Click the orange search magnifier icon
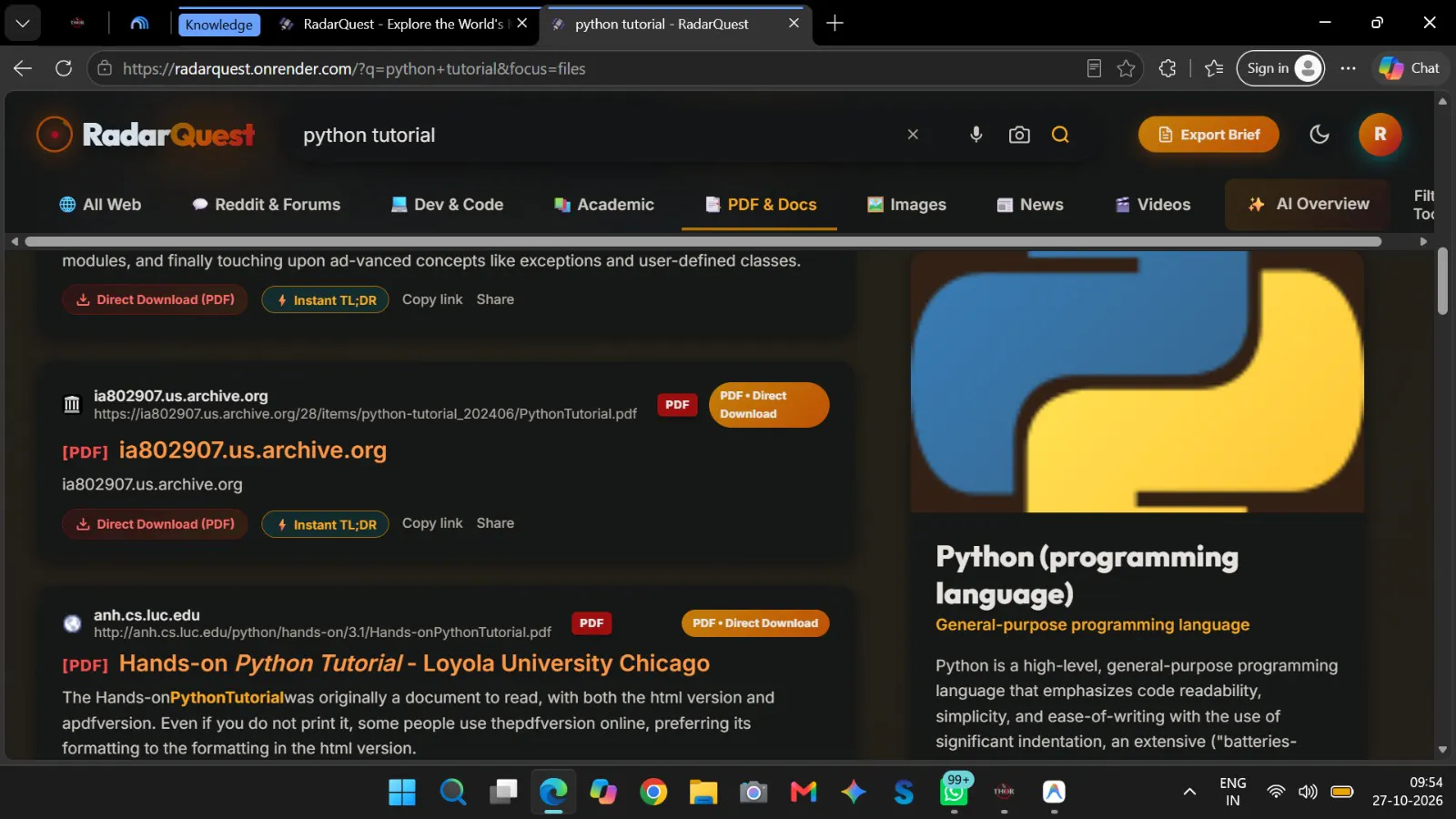This screenshot has width=1456, height=819. [x=1060, y=135]
